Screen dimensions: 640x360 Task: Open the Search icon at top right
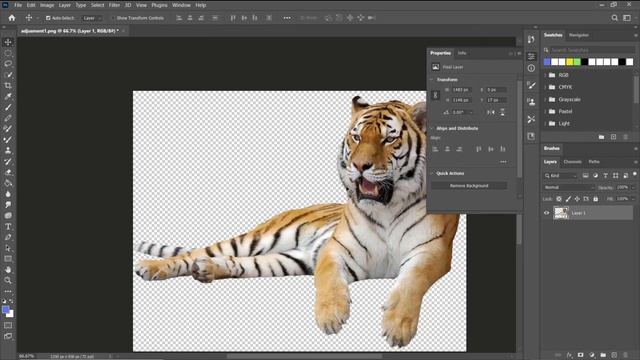pyautogui.click(x=615, y=18)
